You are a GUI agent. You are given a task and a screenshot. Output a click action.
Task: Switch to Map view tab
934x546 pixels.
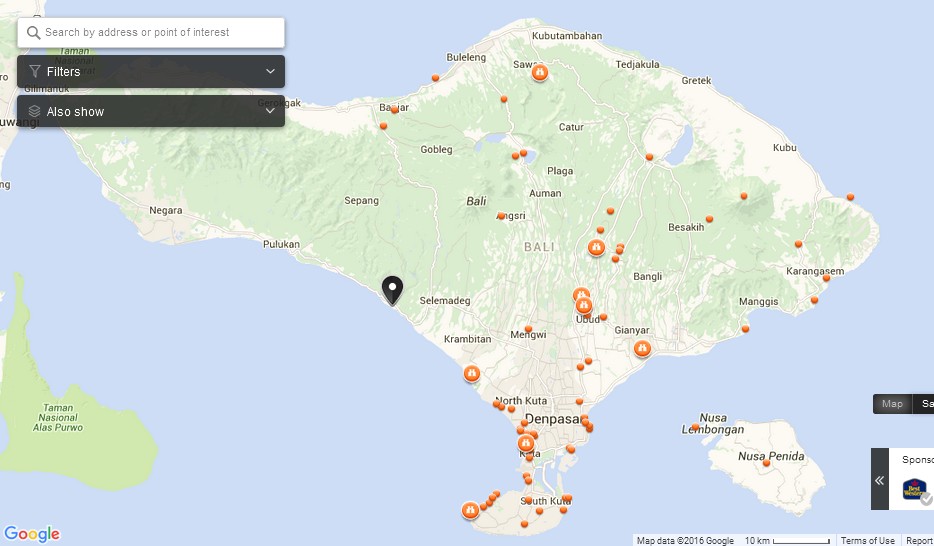coord(892,404)
